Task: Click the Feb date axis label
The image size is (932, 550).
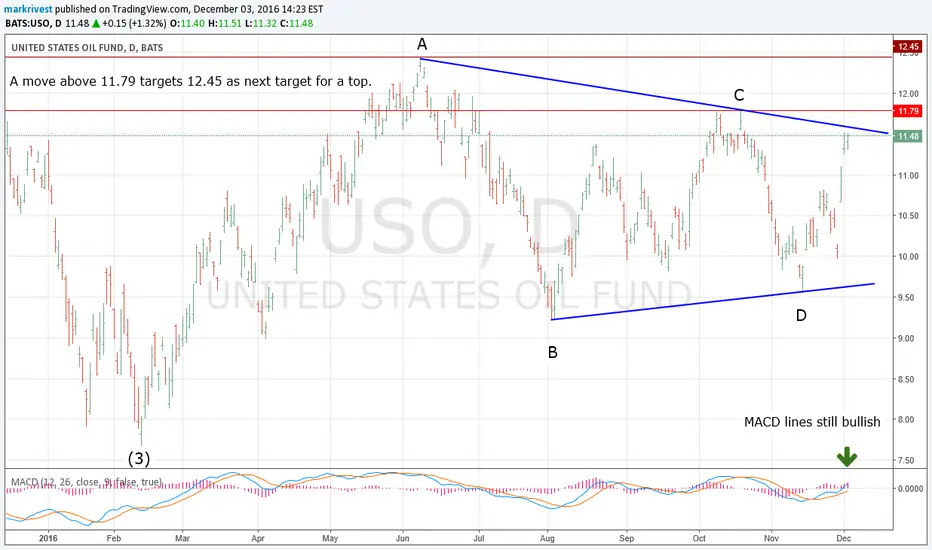Action: tap(114, 538)
